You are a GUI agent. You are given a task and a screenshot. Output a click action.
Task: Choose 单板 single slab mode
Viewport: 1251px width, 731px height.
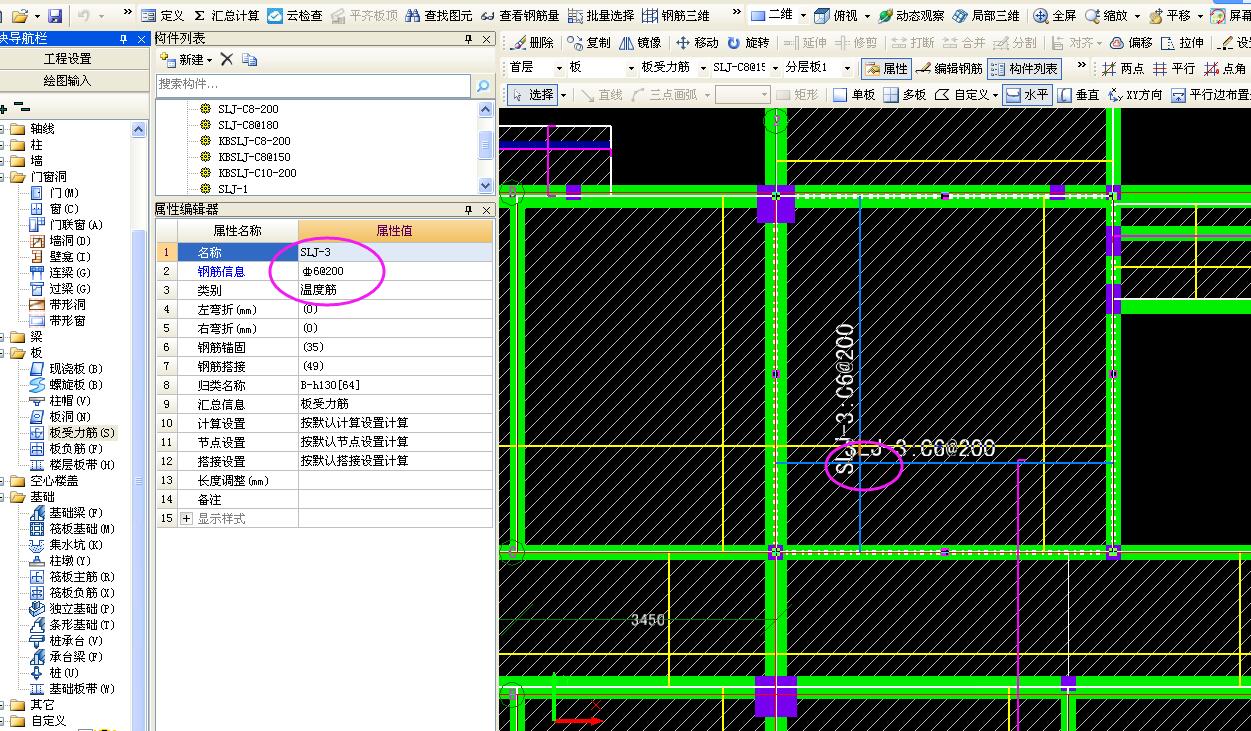coord(854,95)
